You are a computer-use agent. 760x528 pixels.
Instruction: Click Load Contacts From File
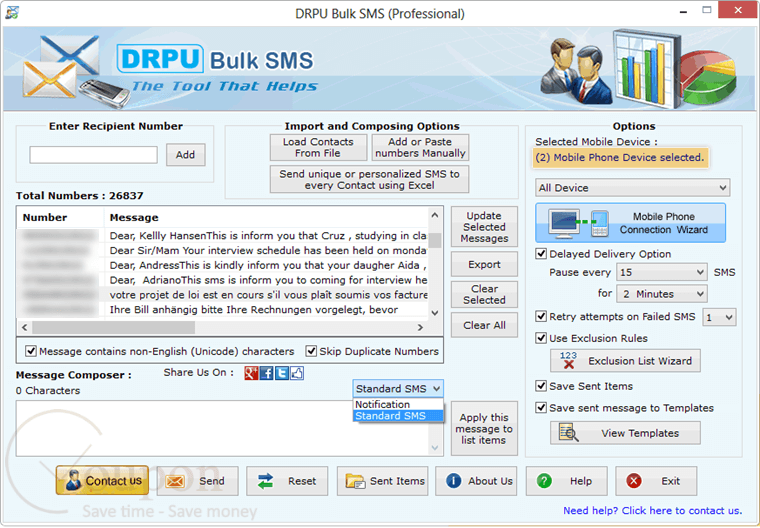point(318,147)
